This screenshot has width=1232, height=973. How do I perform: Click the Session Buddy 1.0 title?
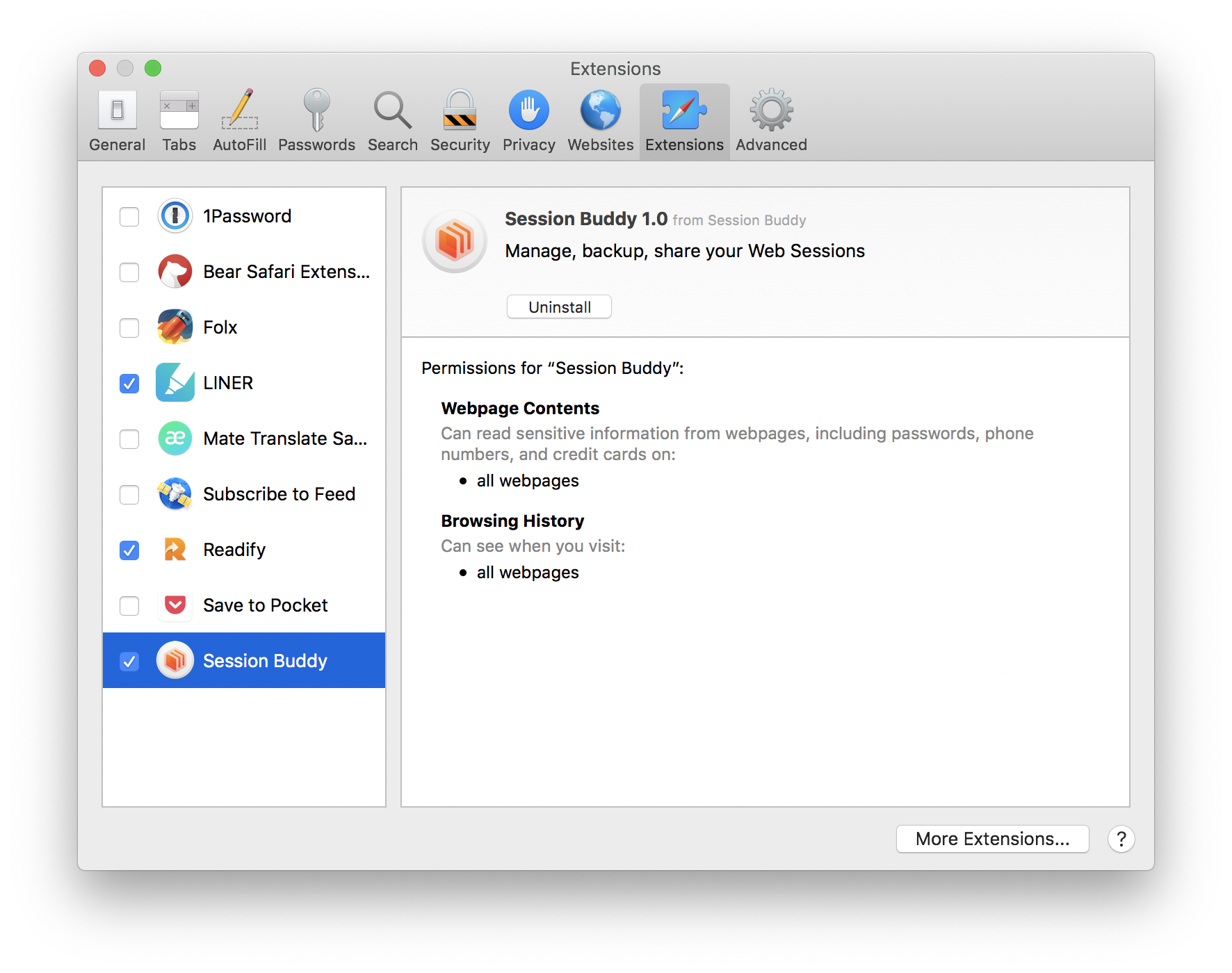tap(586, 219)
